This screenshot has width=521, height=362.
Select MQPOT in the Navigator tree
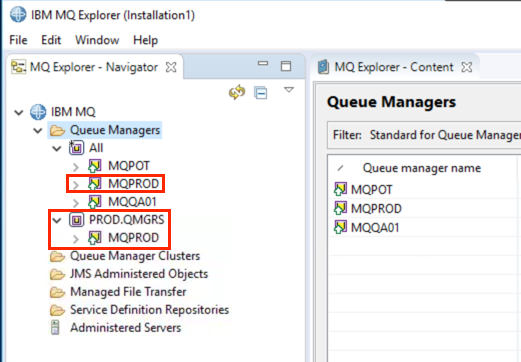tap(129, 166)
